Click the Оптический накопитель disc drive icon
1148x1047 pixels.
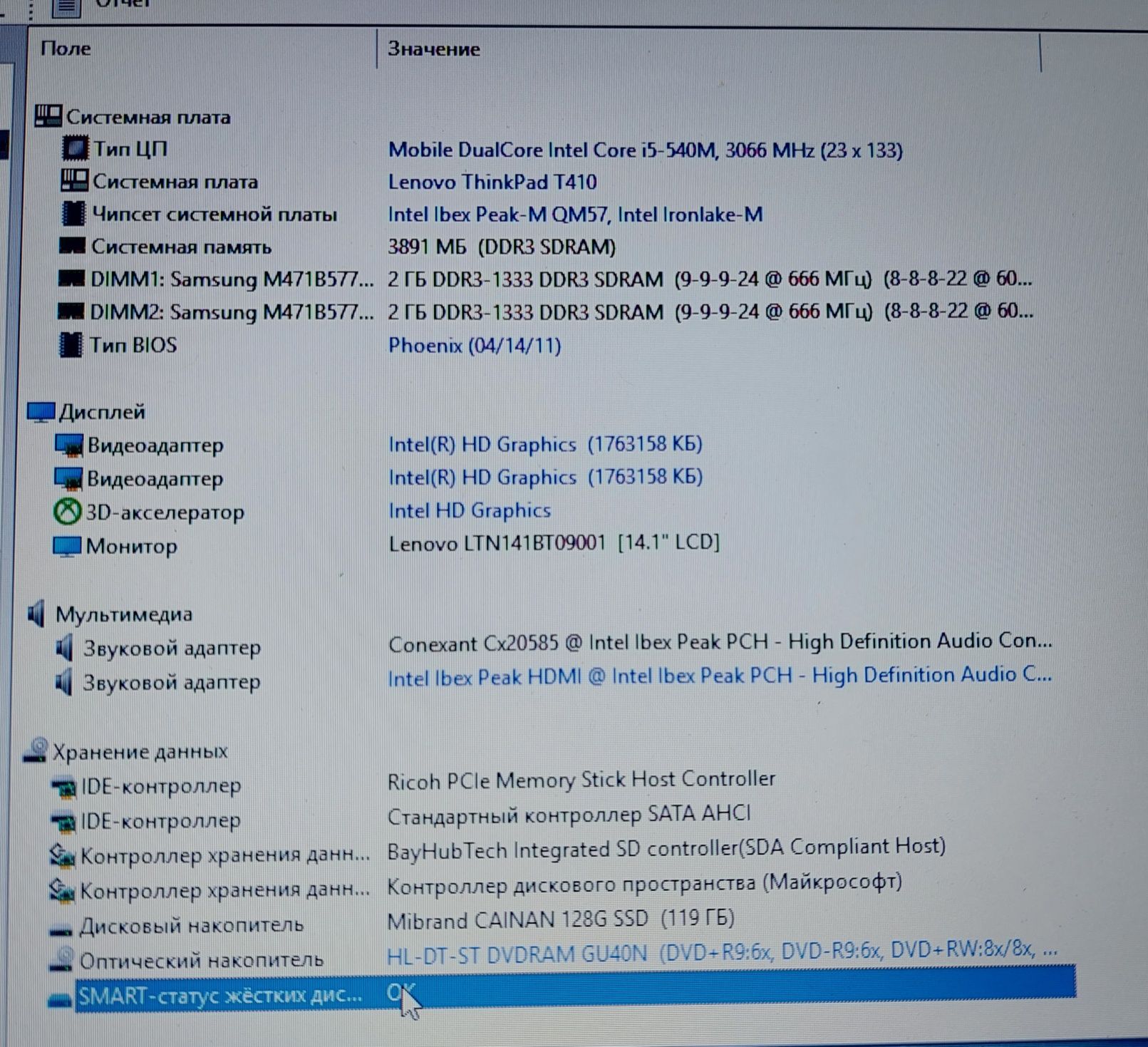[61, 959]
